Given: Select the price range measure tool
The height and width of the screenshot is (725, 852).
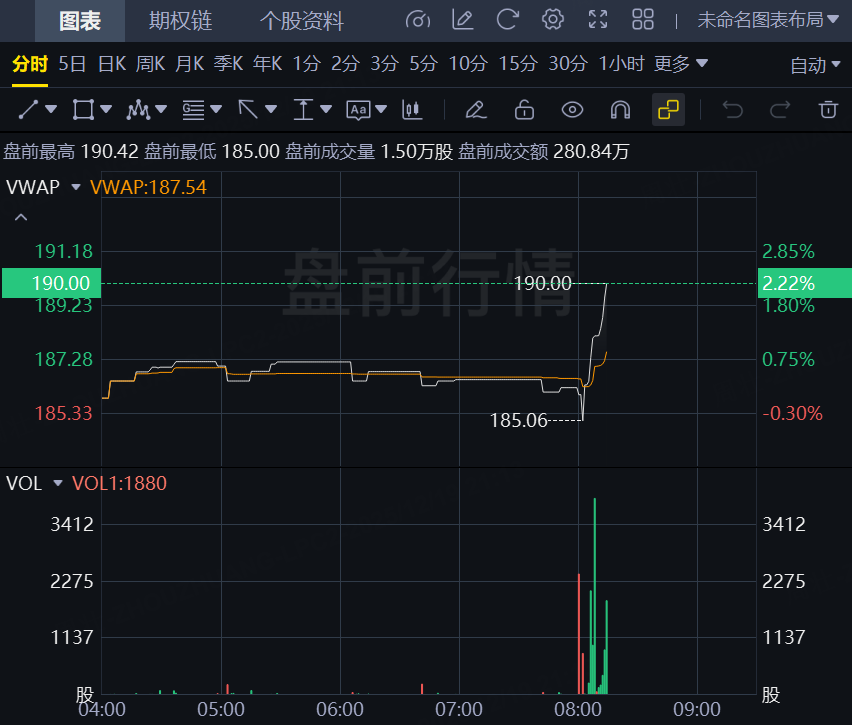Looking at the screenshot, I should click(303, 110).
